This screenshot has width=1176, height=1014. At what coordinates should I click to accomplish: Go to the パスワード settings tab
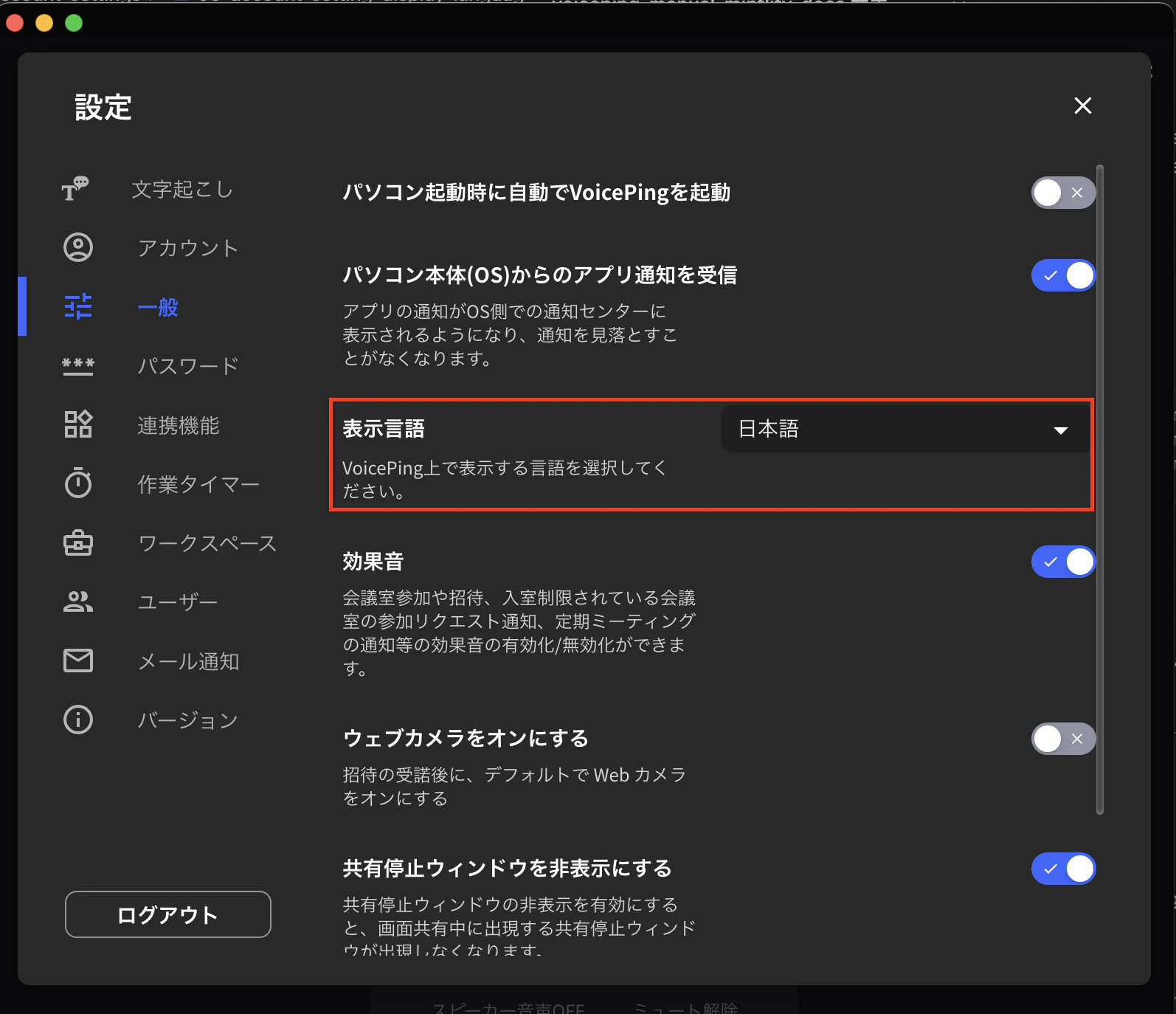187,366
